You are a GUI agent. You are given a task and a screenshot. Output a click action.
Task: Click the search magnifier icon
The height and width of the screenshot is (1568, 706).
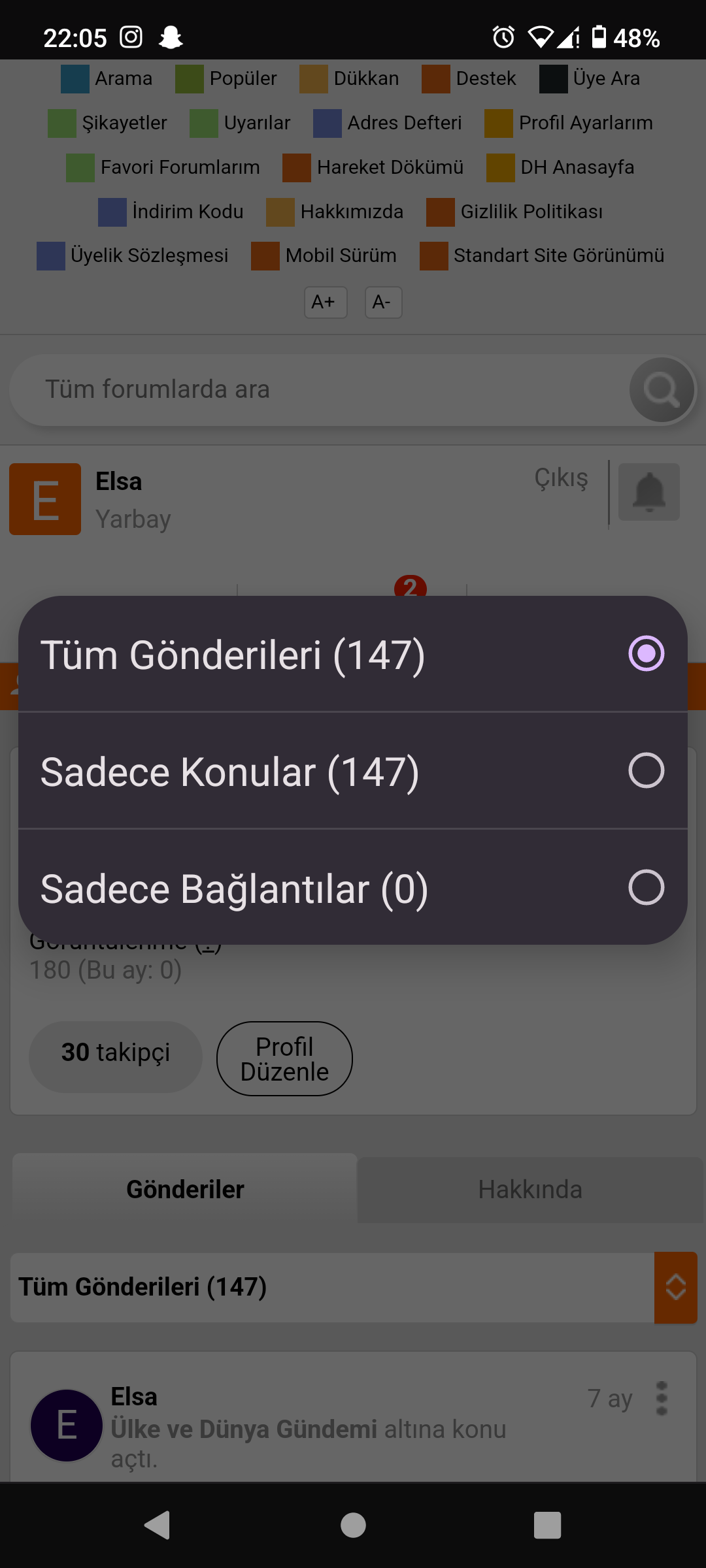(x=662, y=390)
